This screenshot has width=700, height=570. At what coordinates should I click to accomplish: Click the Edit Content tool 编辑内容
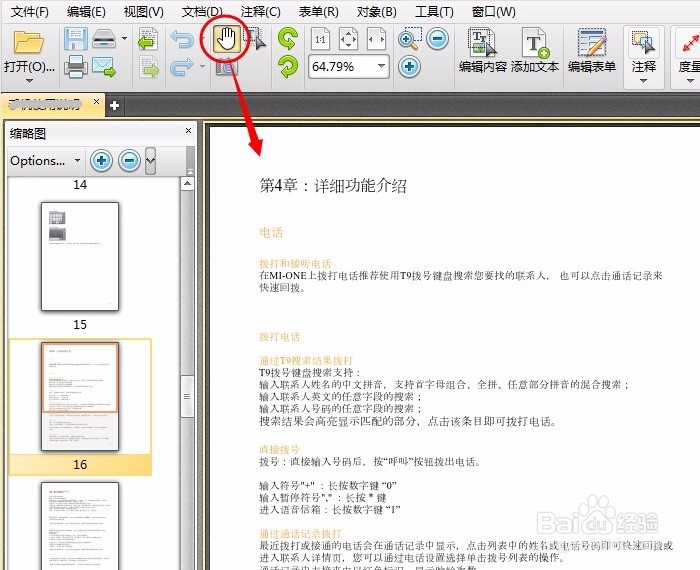(x=483, y=50)
